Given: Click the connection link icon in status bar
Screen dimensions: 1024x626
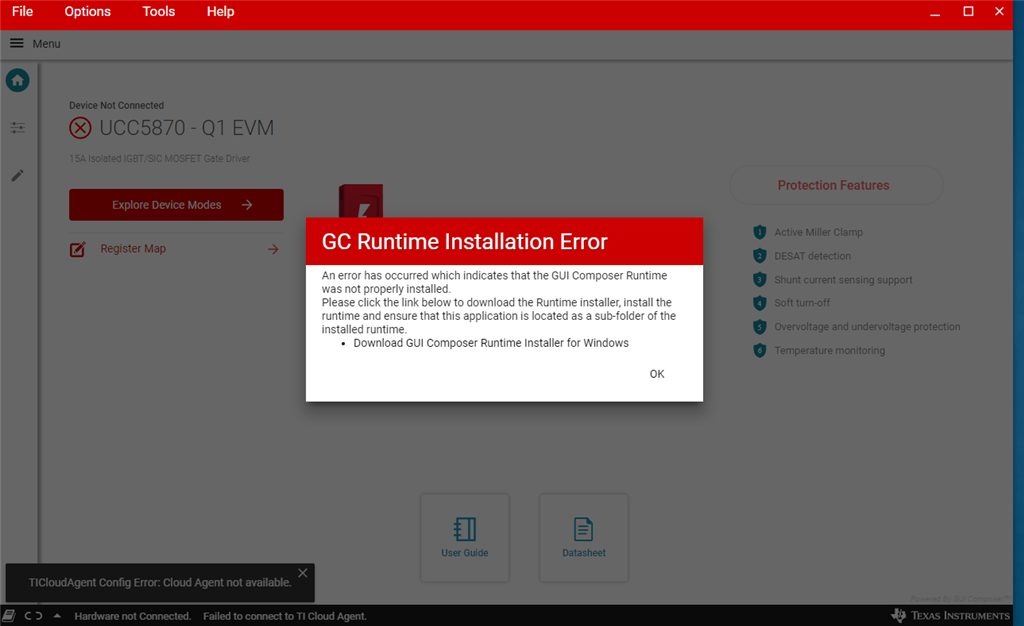Looking at the screenshot, I should click(33, 616).
